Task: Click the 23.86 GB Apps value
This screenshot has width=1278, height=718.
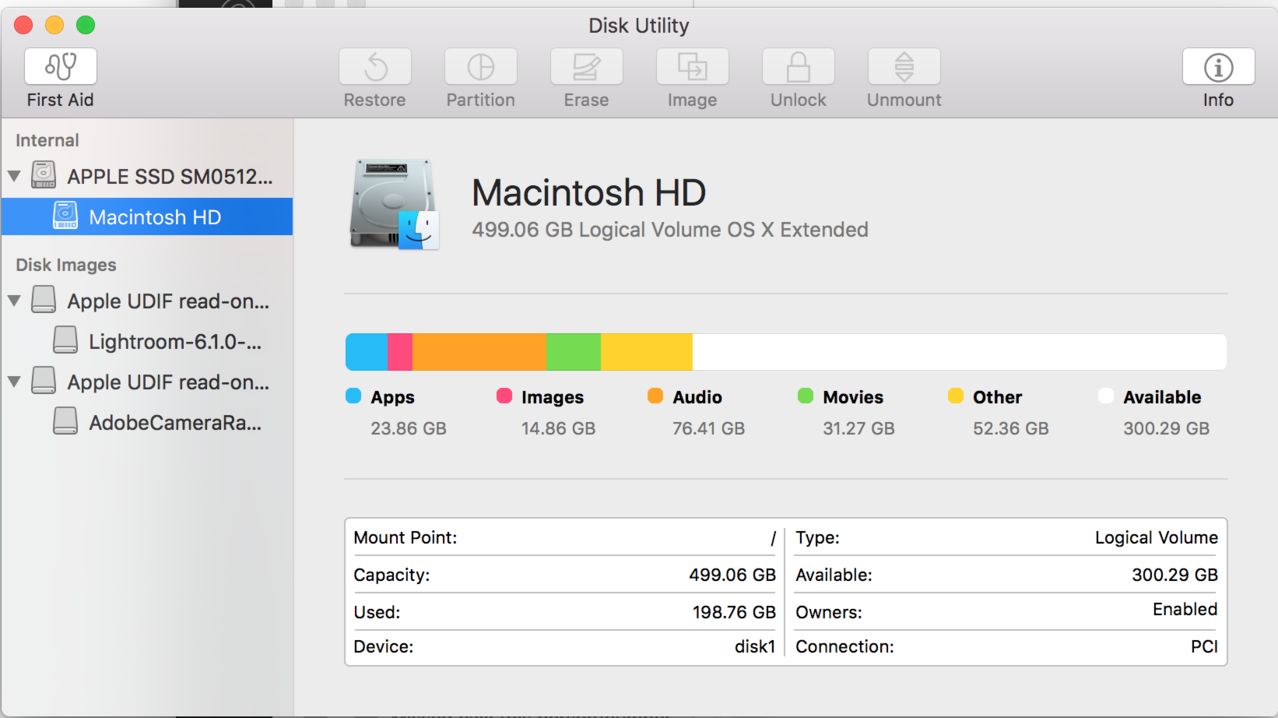Action: click(x=408, y=428)
